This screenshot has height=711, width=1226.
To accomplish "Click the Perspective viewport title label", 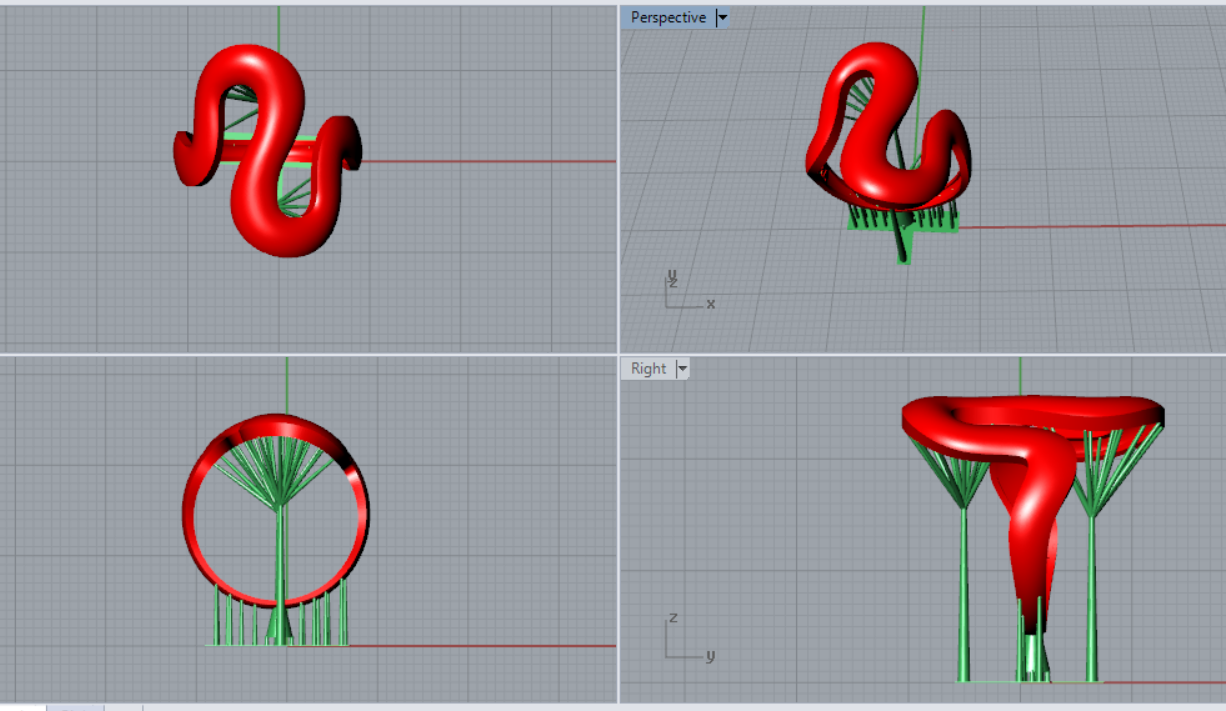I will coord(668,18).
